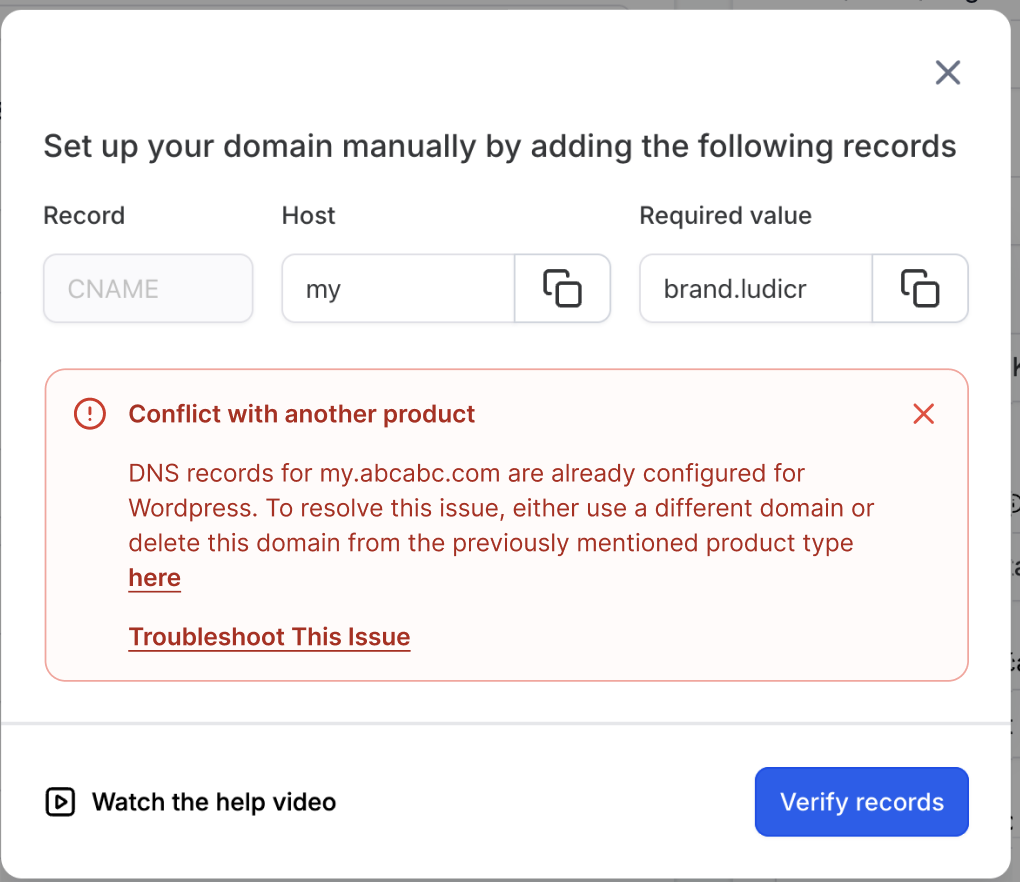This screenshot has height=882, width=1020.
Task: Dismiss the conflict error alert
Action: [x=923, y=414]
